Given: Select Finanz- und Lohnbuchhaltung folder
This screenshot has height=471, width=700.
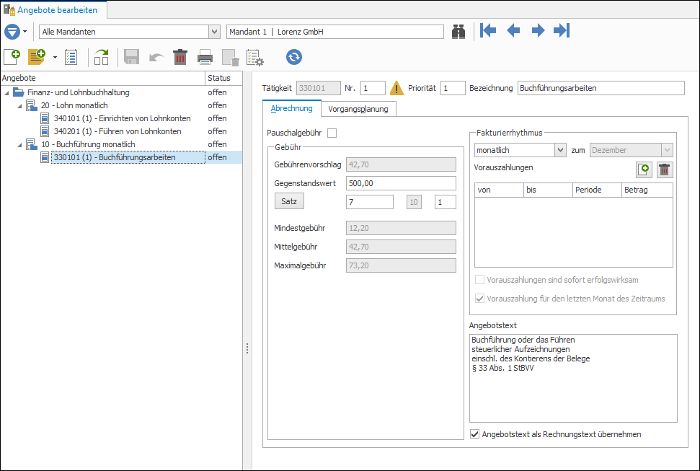Looking at the screenshot, I should [78, 92].
